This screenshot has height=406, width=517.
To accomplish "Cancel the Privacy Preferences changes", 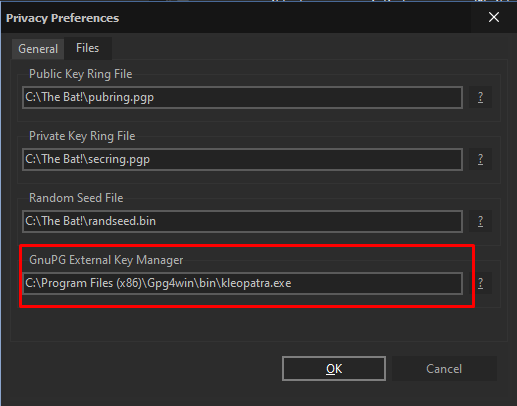I will (x=444, y=369).
